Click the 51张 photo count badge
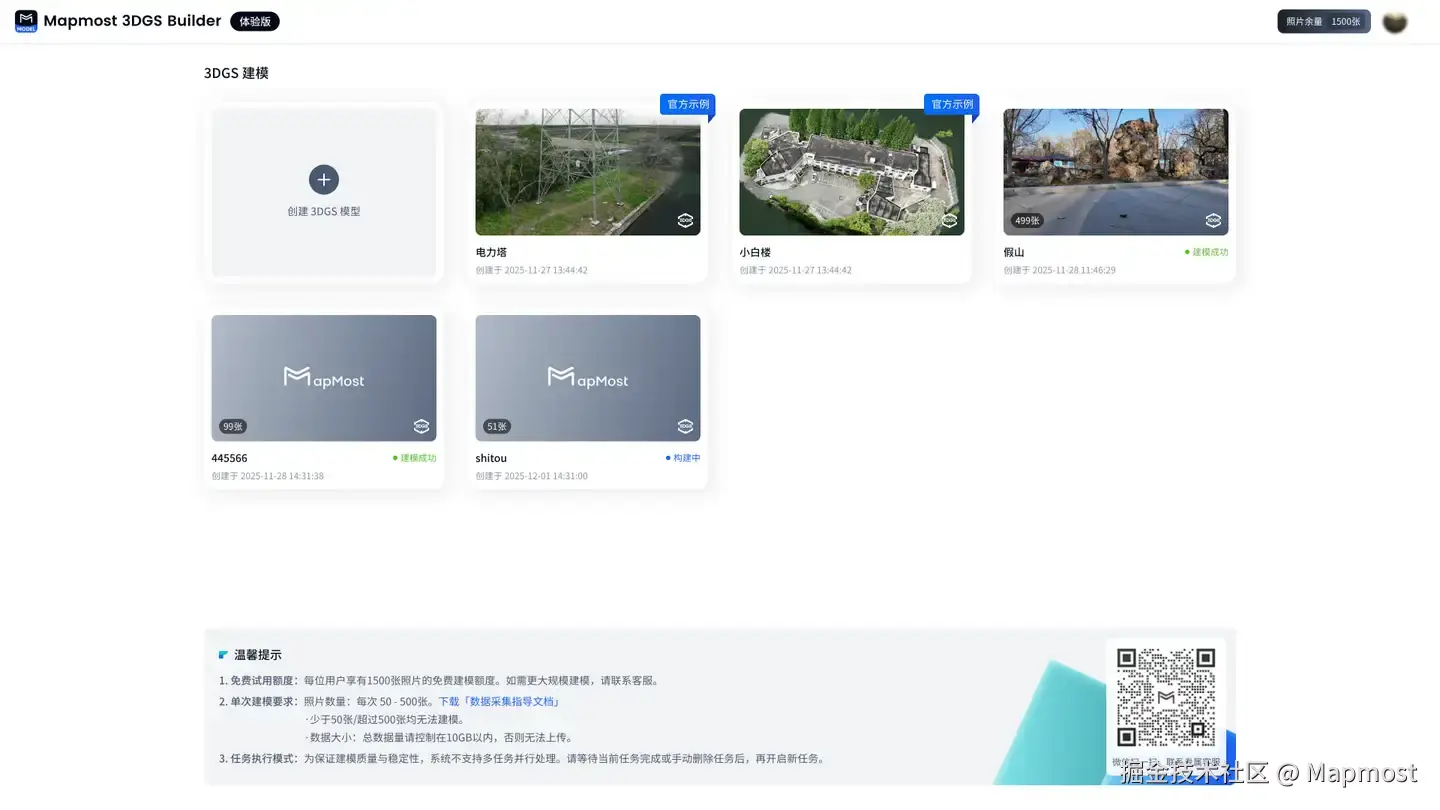This screenshot has height=810, width=1440. click(x=497, y=426)
